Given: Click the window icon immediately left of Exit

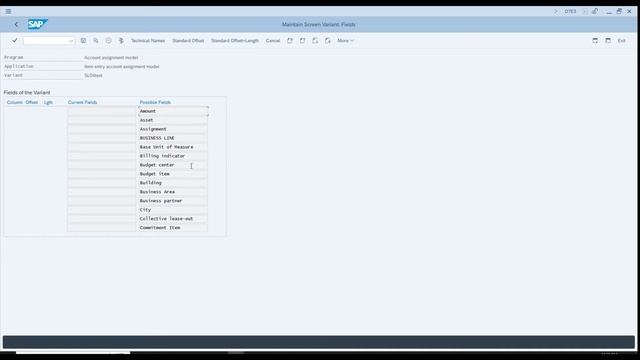Looking at the screenshot, I should [608, 40].
